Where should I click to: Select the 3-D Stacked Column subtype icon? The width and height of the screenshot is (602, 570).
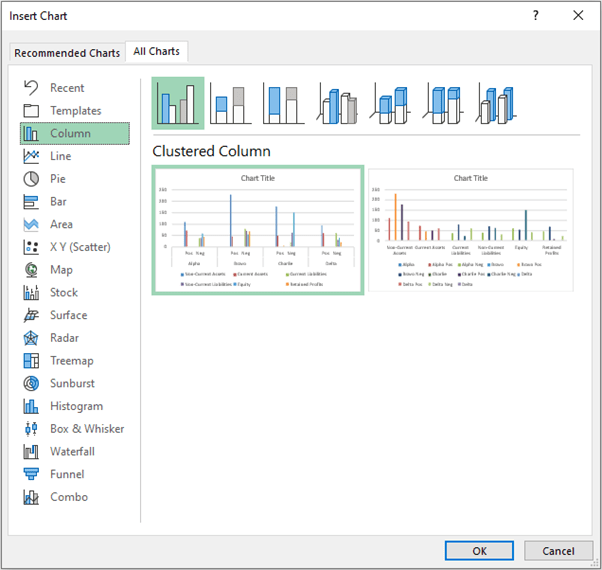pos(390,104)
